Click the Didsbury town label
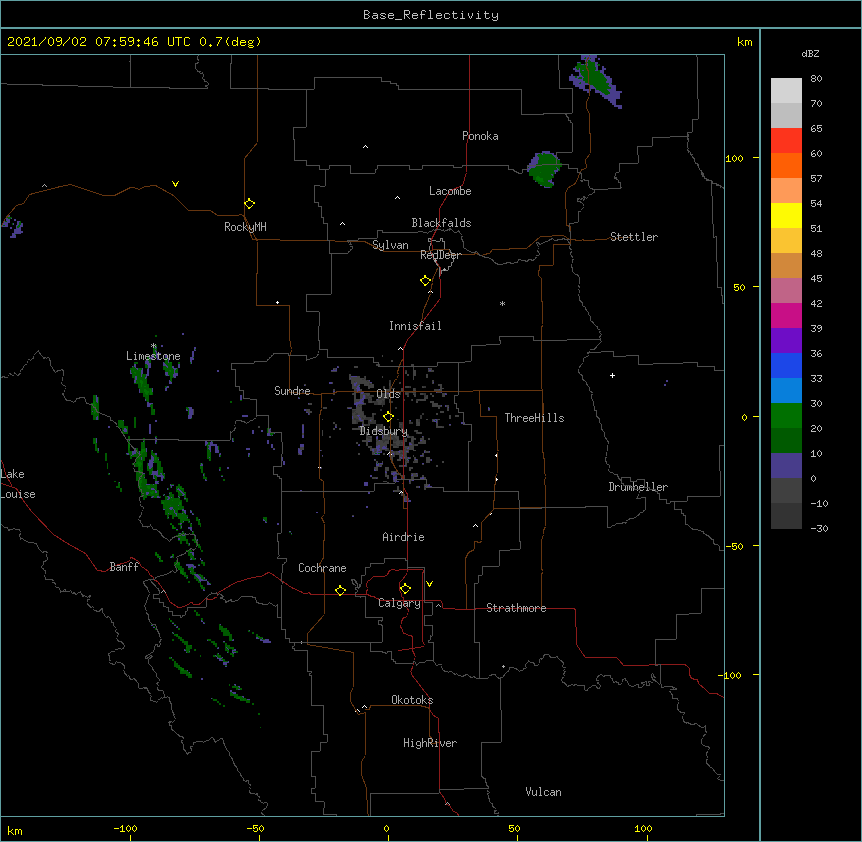 click(383, 431)
